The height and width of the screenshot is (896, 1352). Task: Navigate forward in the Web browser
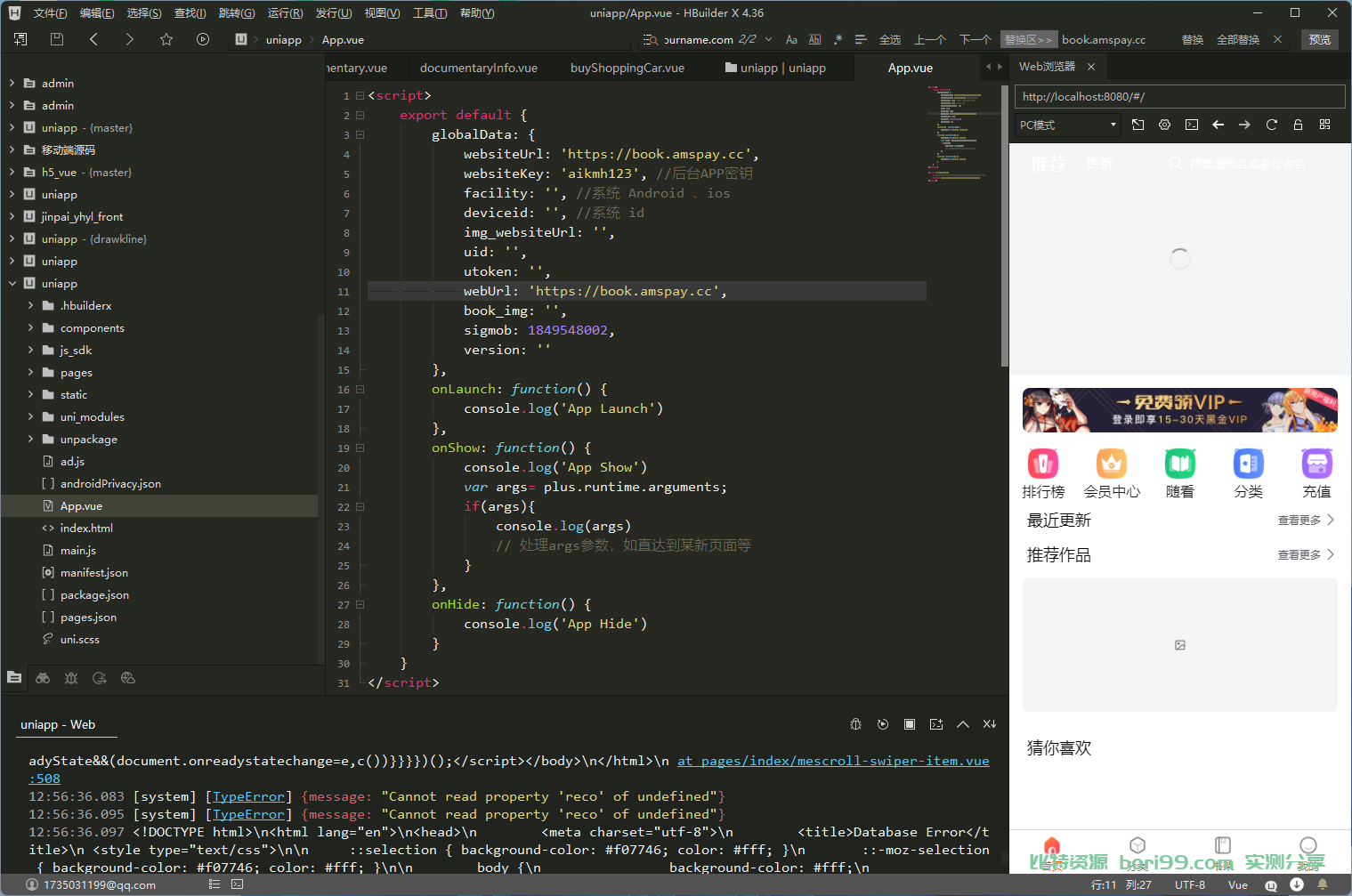point(1244,125)
